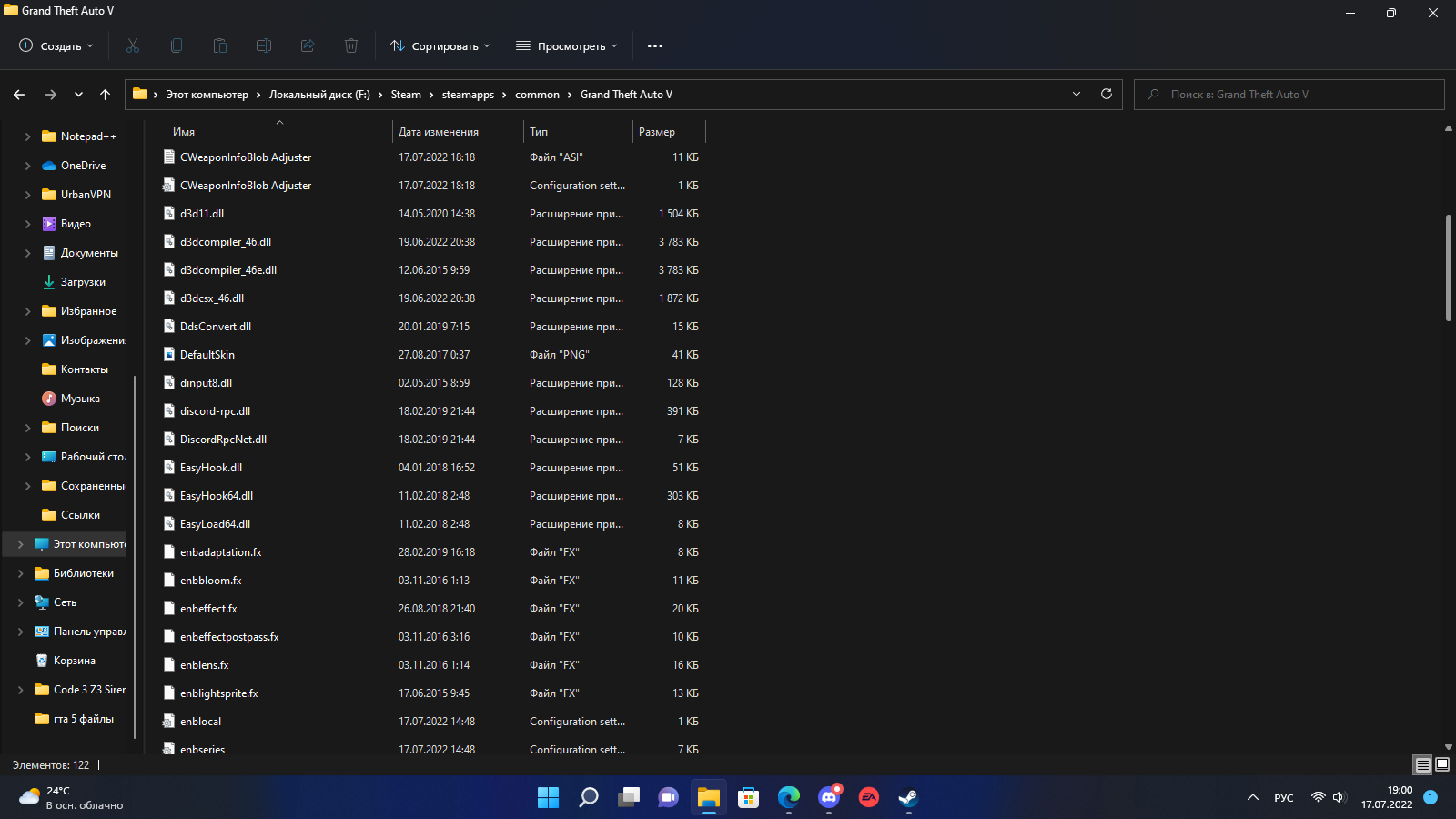Open the Сортировать sort dropdown
The width and height of the screenshot is (1456, 819).
pos(440,45)
